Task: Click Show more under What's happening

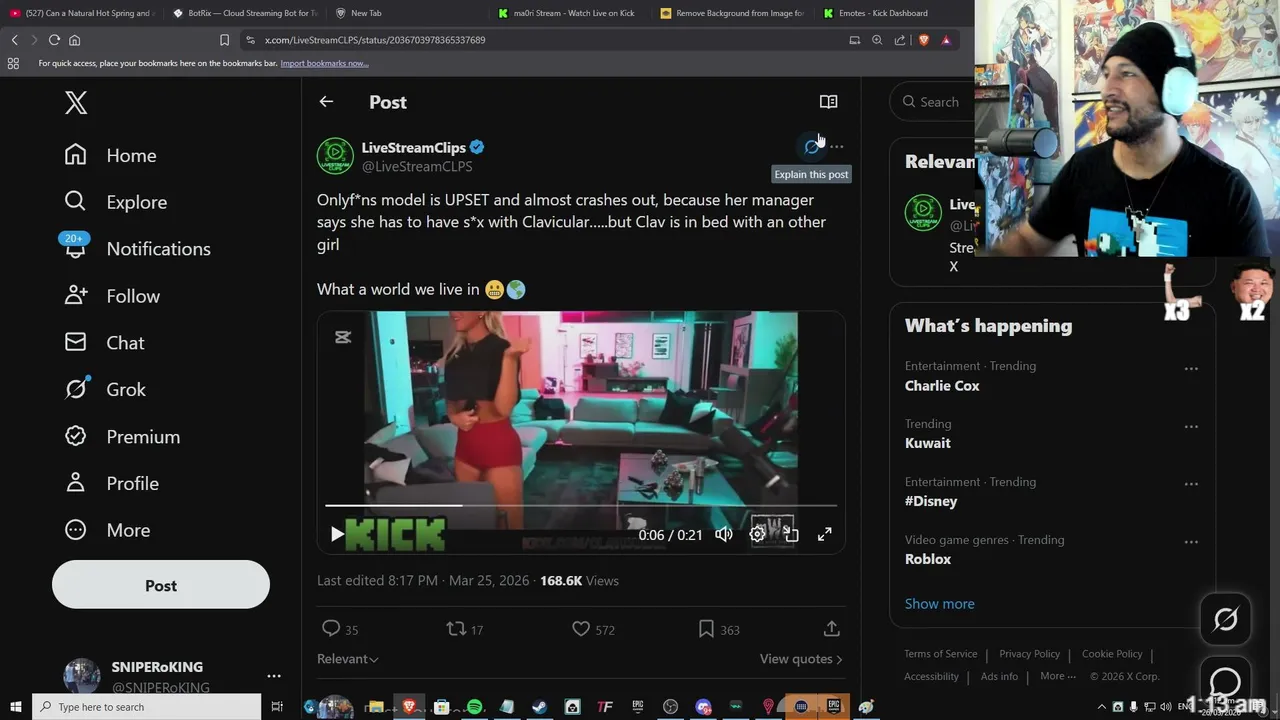Action: tap(939, 603)
